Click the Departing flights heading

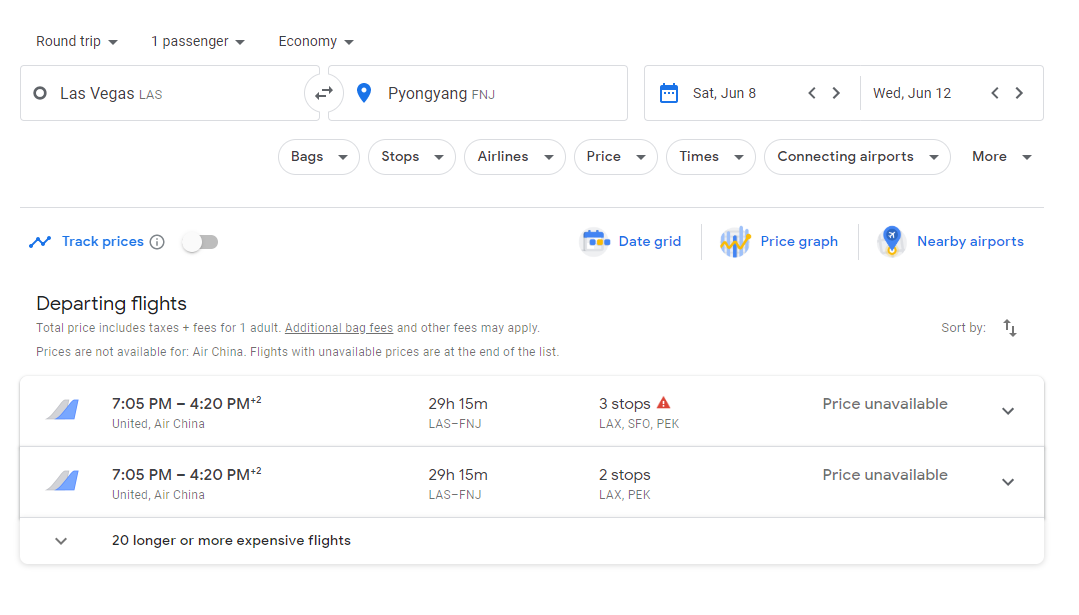pyautogui.click(x=111, y=303)
